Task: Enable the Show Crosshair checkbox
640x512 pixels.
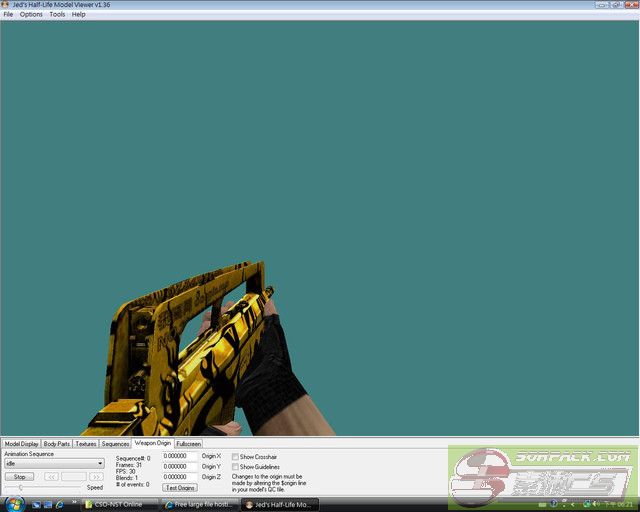Action: [235, 456]
